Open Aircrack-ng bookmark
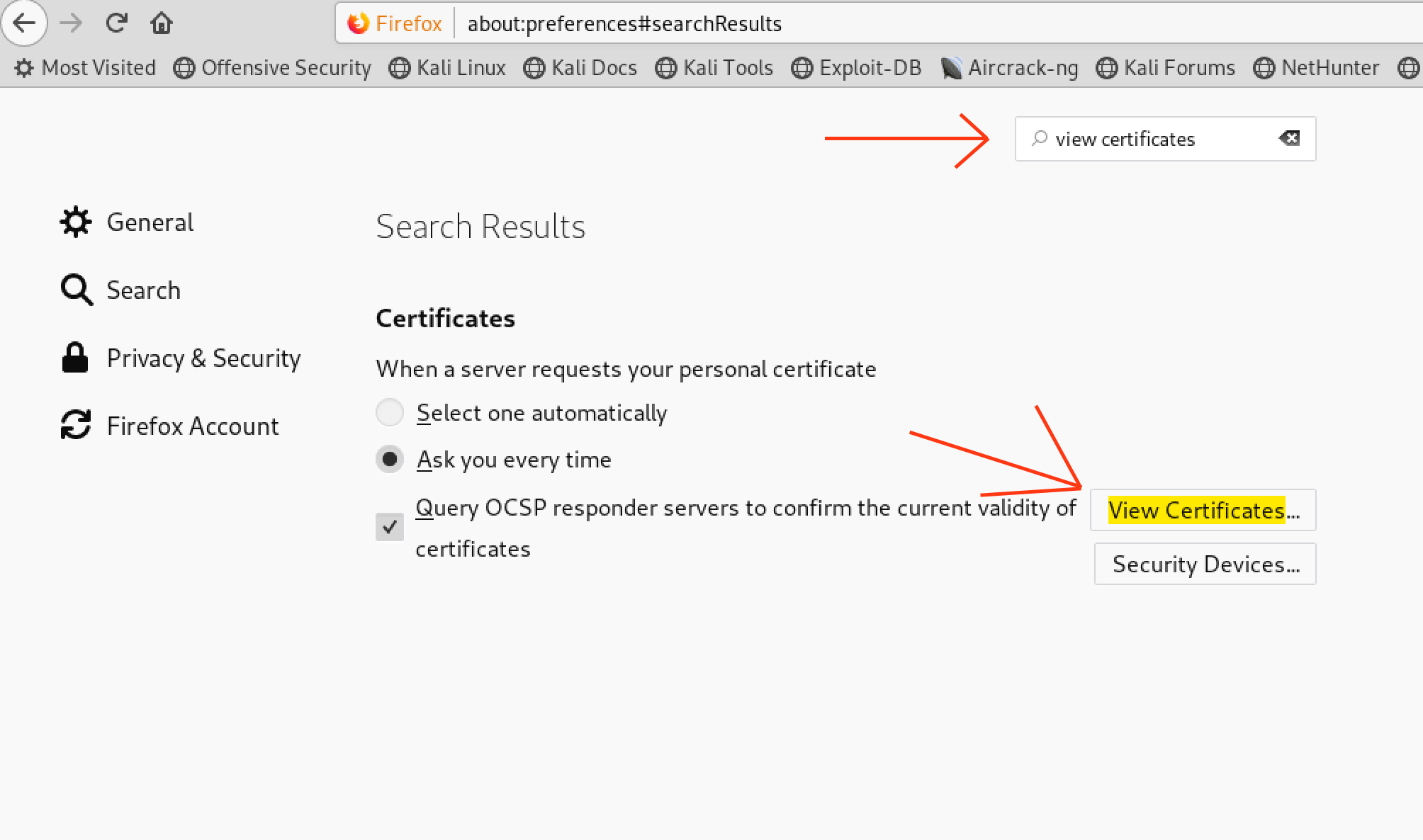 (1010, 68)
